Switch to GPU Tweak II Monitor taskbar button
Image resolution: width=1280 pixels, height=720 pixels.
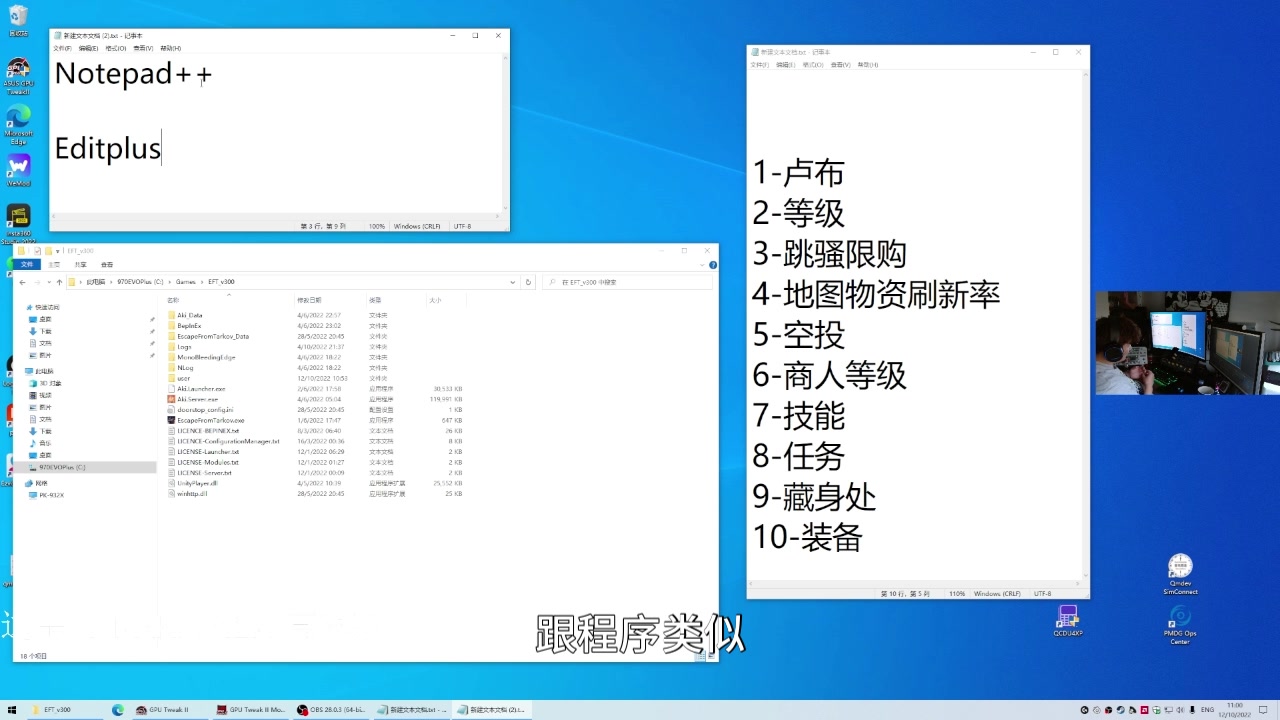250,710
